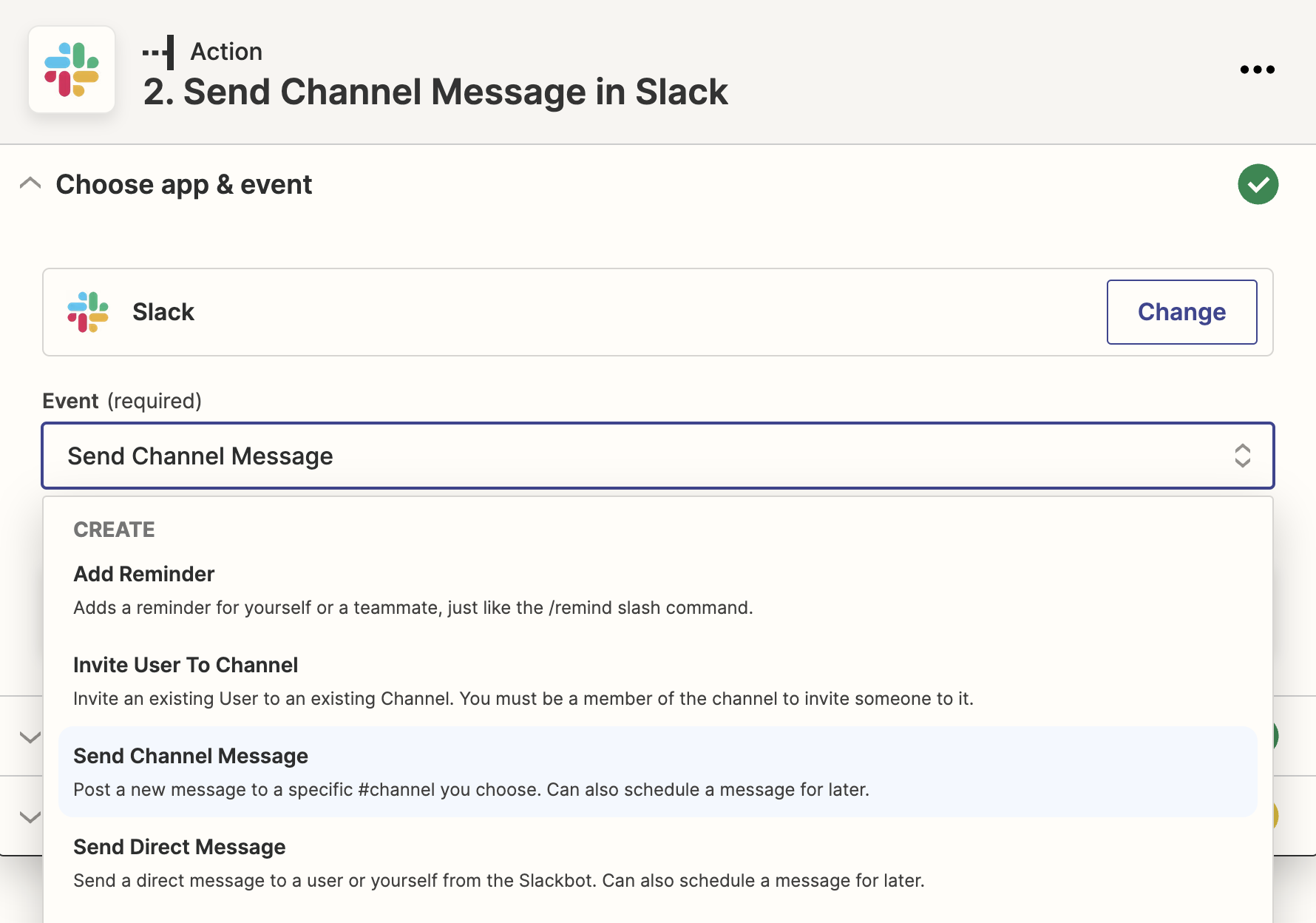The width and height of the screenshot is (1316, 923).
Task: Click the green completed checkmark icon
Action: coord(1258,184)
